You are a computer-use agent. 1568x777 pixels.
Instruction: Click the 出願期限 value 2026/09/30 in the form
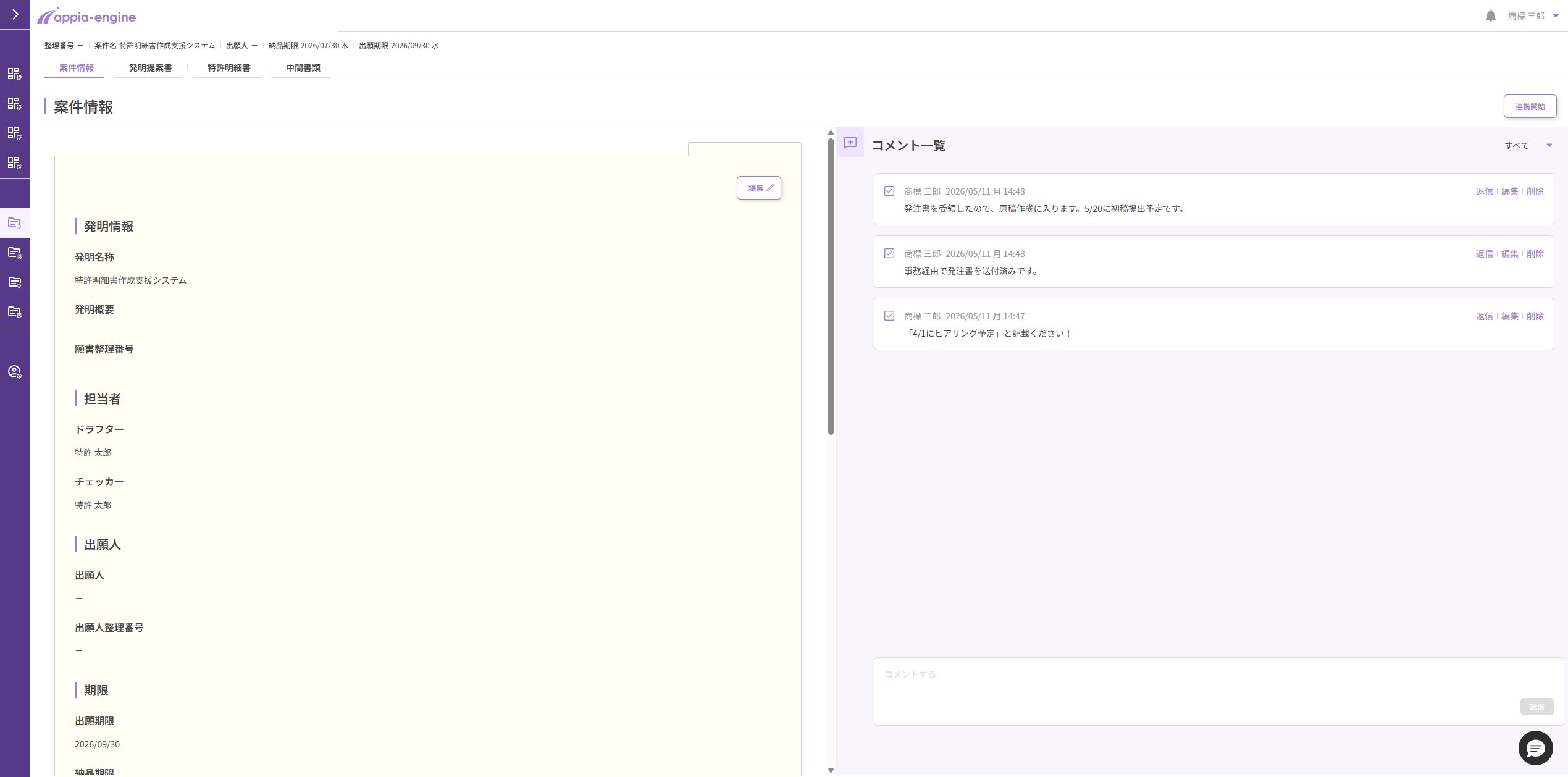[98, 744]
